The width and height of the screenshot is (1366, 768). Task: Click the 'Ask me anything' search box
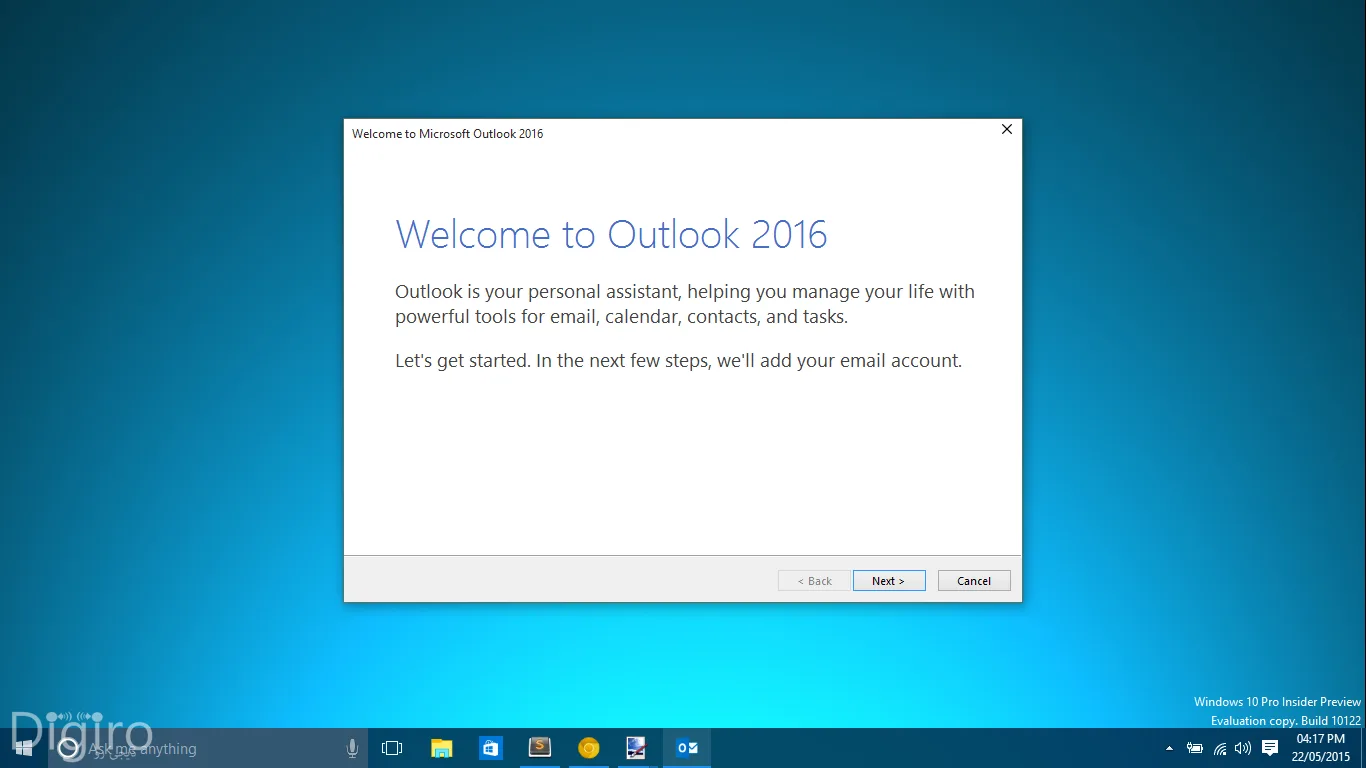[x=208, y=748]
